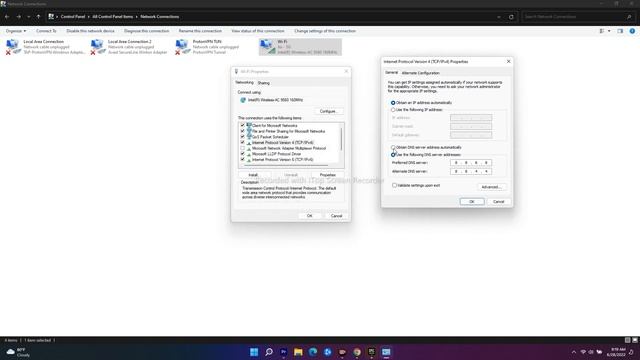Select Local Area Connection 2 adapter icon
The image size is (640, 360).
point(98,47)
